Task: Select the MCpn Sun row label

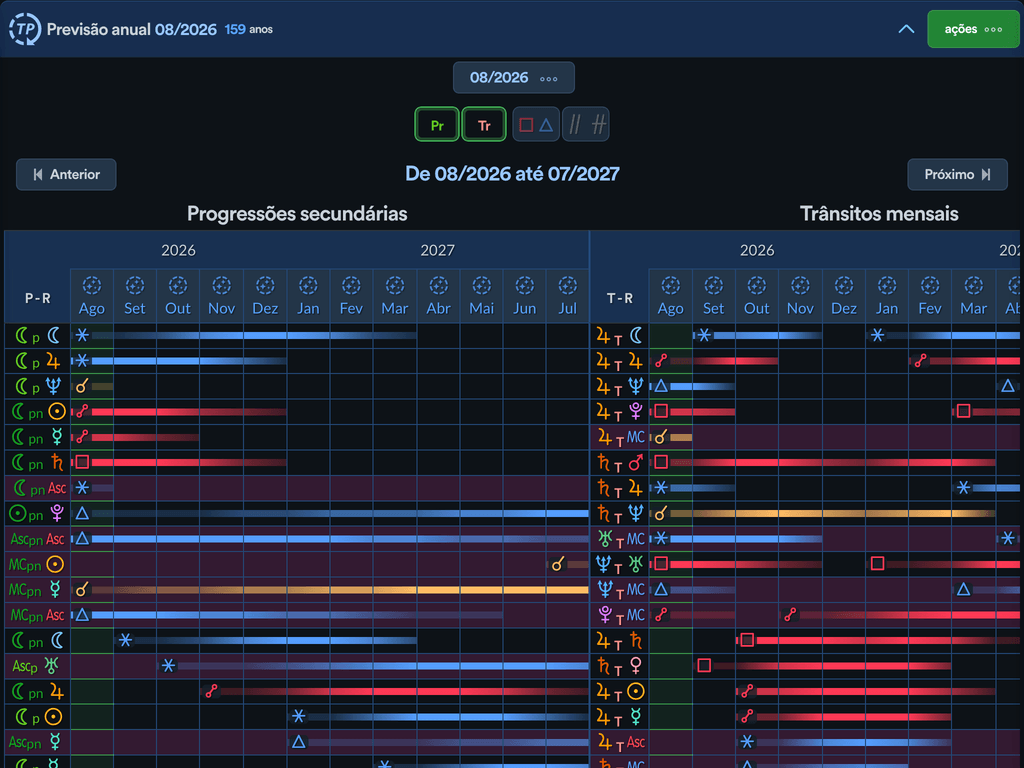Action: 38,564
